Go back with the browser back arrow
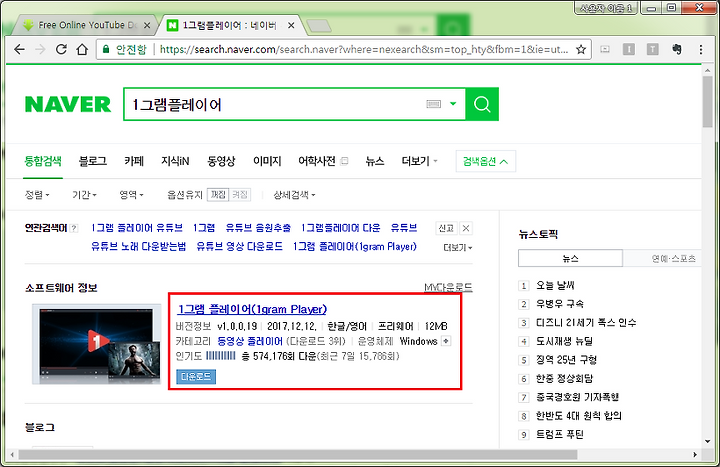This screenshot has height=467, width=720. [19, 49]
